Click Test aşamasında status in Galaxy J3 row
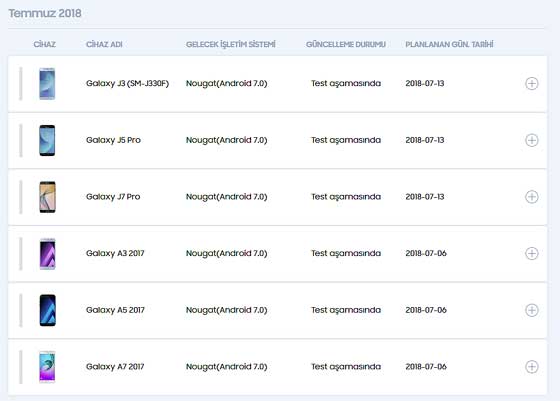Viewport: 560px width, 401px height. pyautogui.click(x=346, y=84)
